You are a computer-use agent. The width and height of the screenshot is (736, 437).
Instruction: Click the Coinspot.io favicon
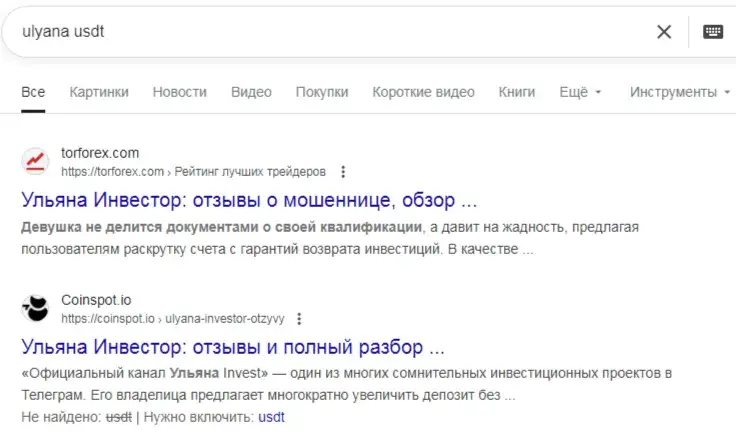tap(35, 308)
